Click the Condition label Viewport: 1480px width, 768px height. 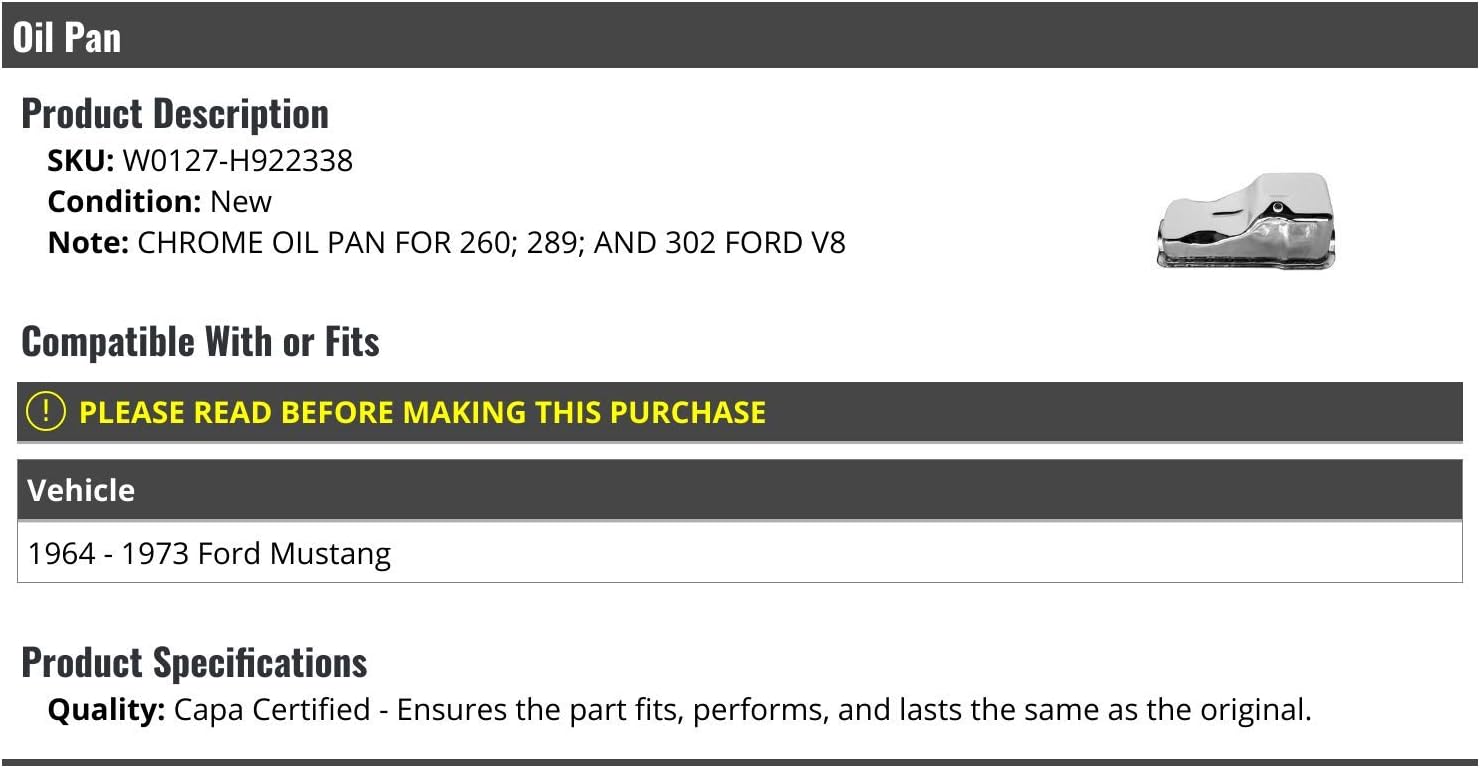point(125,201)
